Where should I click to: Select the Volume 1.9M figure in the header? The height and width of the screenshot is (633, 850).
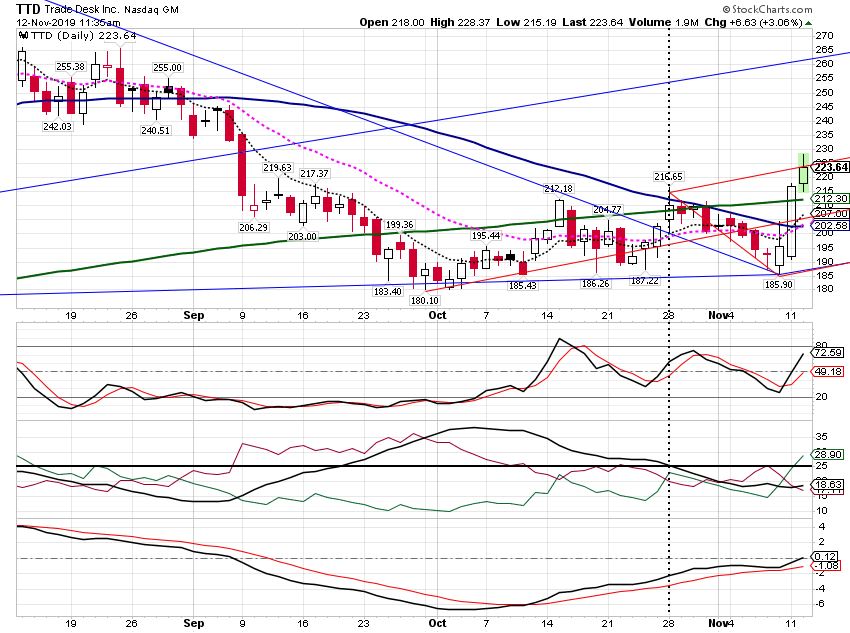click(x=664, y=22)
